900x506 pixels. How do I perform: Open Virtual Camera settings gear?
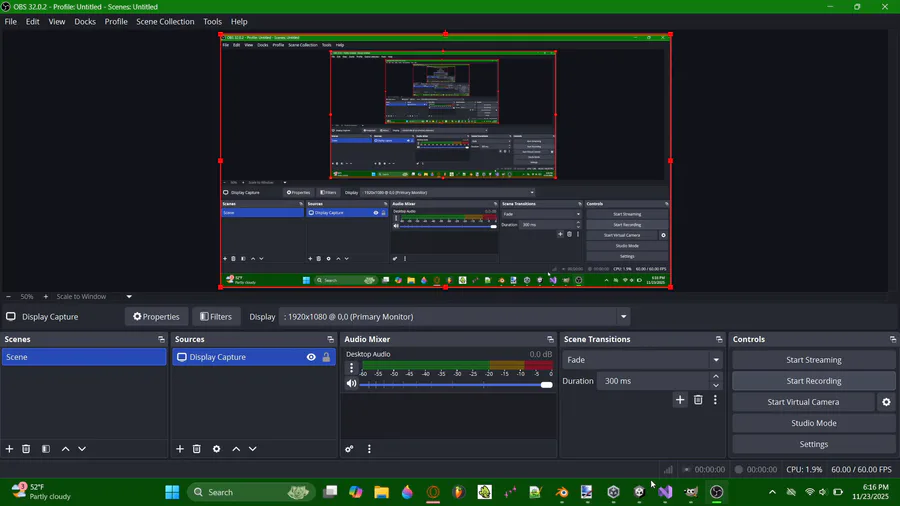886,402
